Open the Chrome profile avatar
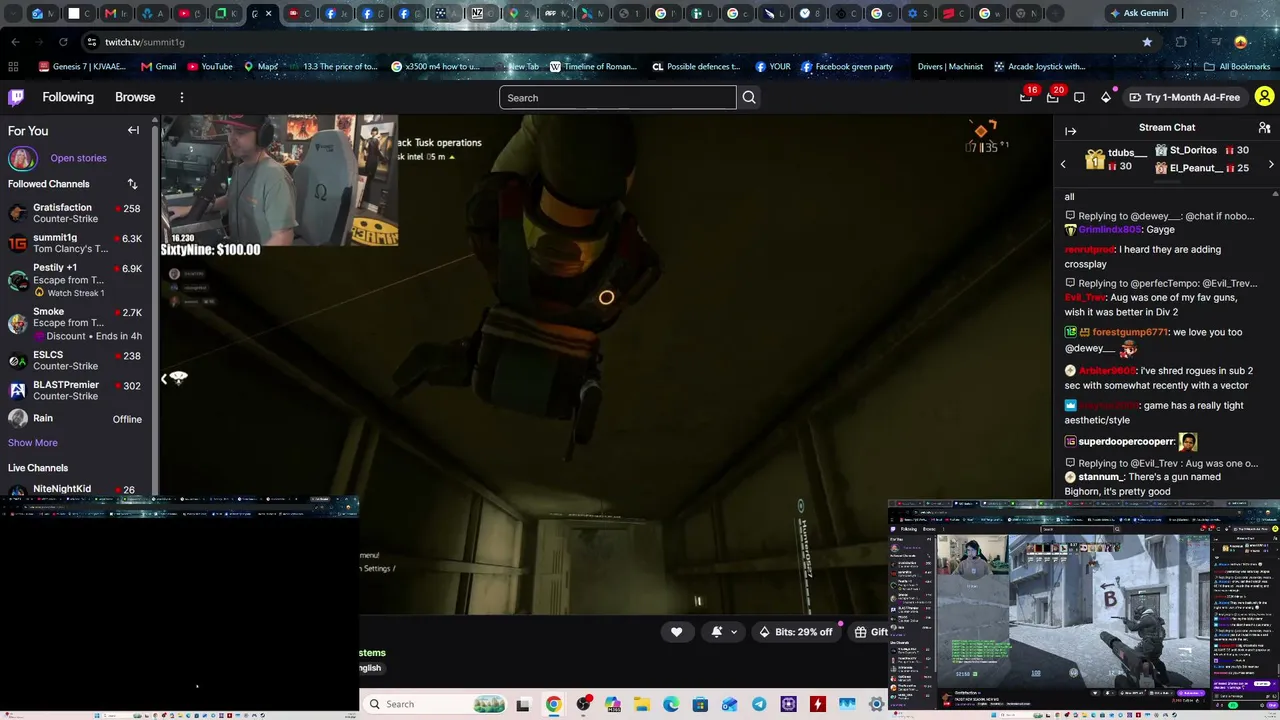1280x720 pixels. pyautogui.click(x=1241, y=42)
